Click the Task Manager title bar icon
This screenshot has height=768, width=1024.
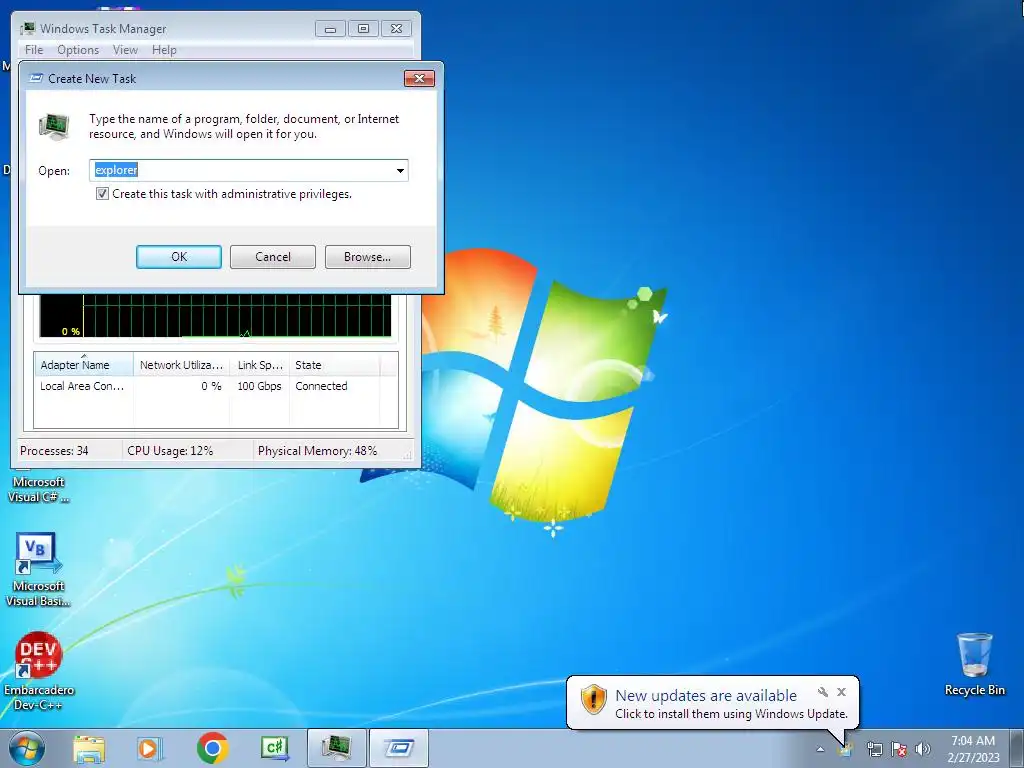pyautogui.click(x=27, y=29)
